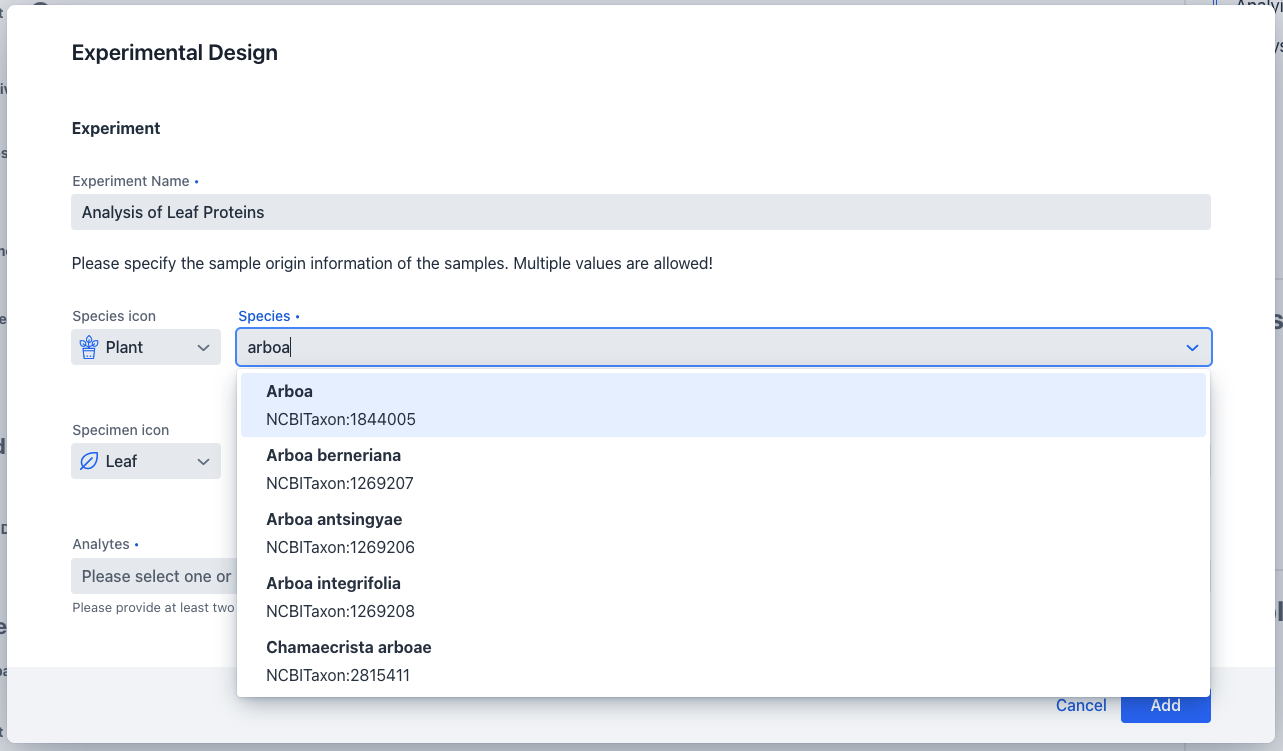
Task: Expand the Plant species icon dropdown arrow
Action: click(x=203, y=347)
